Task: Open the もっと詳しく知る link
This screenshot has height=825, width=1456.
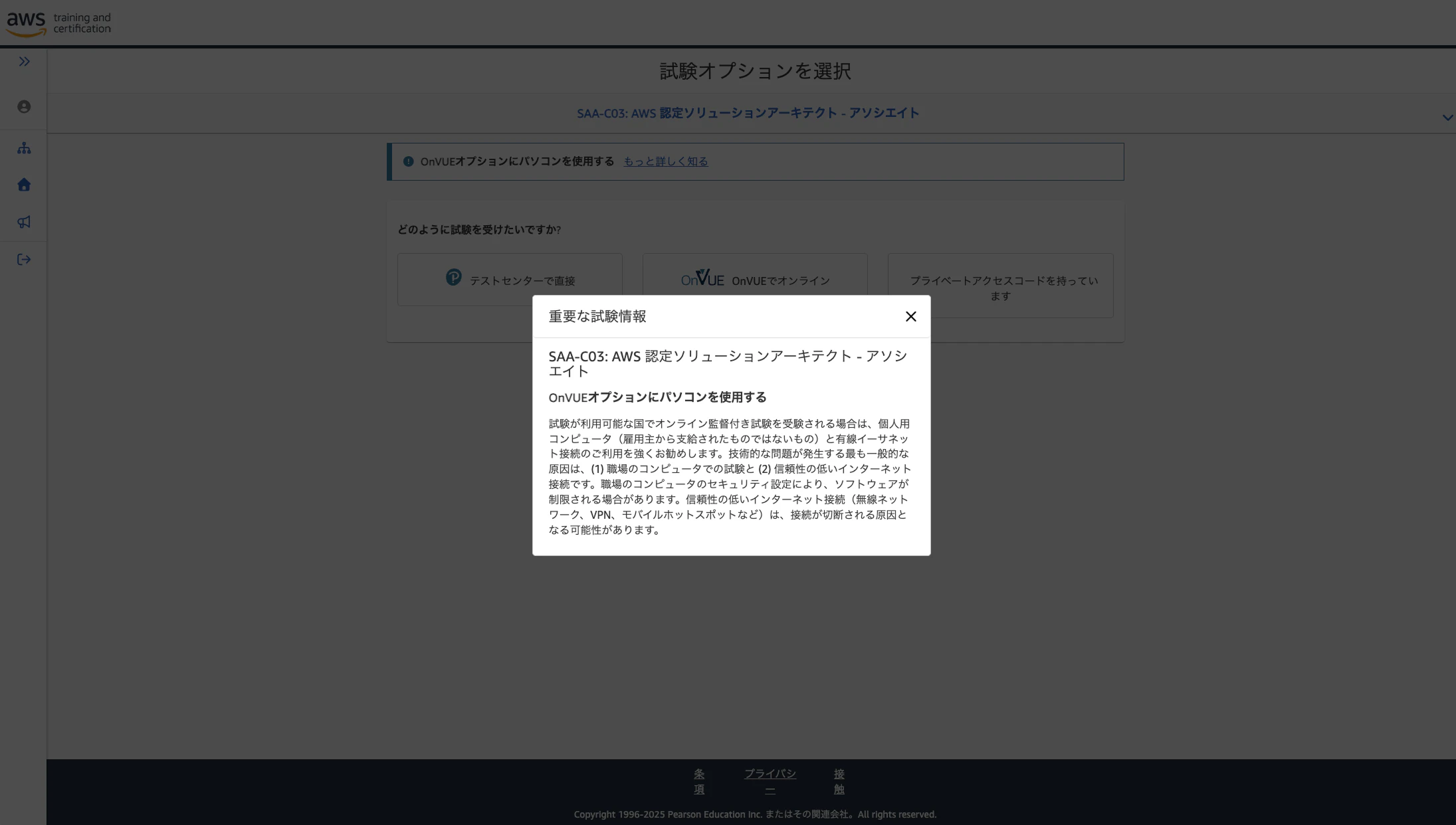Action: pos(665,161)
